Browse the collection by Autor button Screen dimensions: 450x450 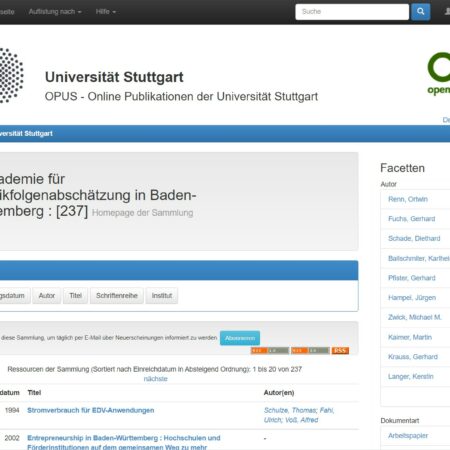pos(47,296)
